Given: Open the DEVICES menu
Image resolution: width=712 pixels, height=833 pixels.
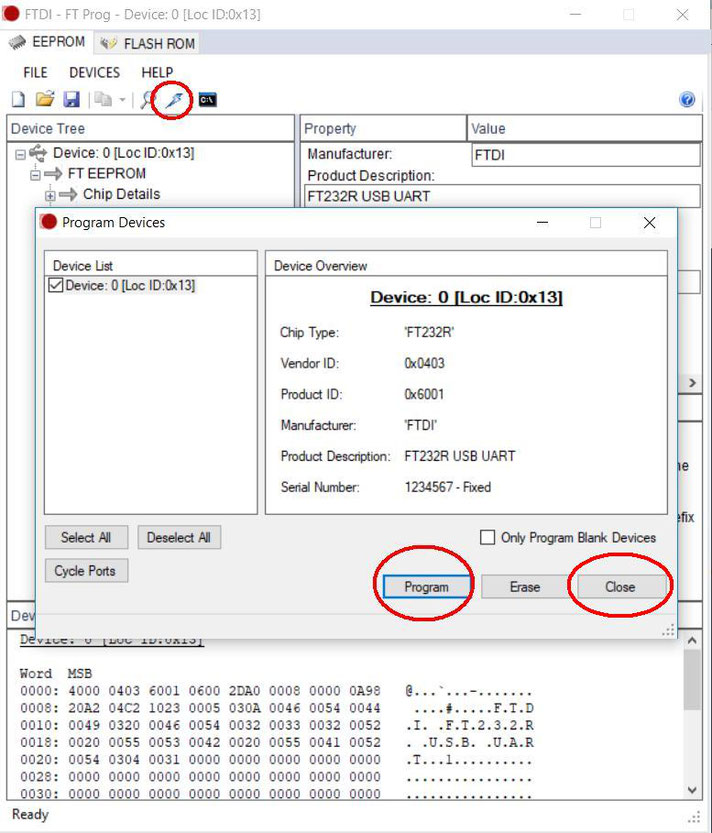Looking at the screenshot, I should click(x=95, y=72).
